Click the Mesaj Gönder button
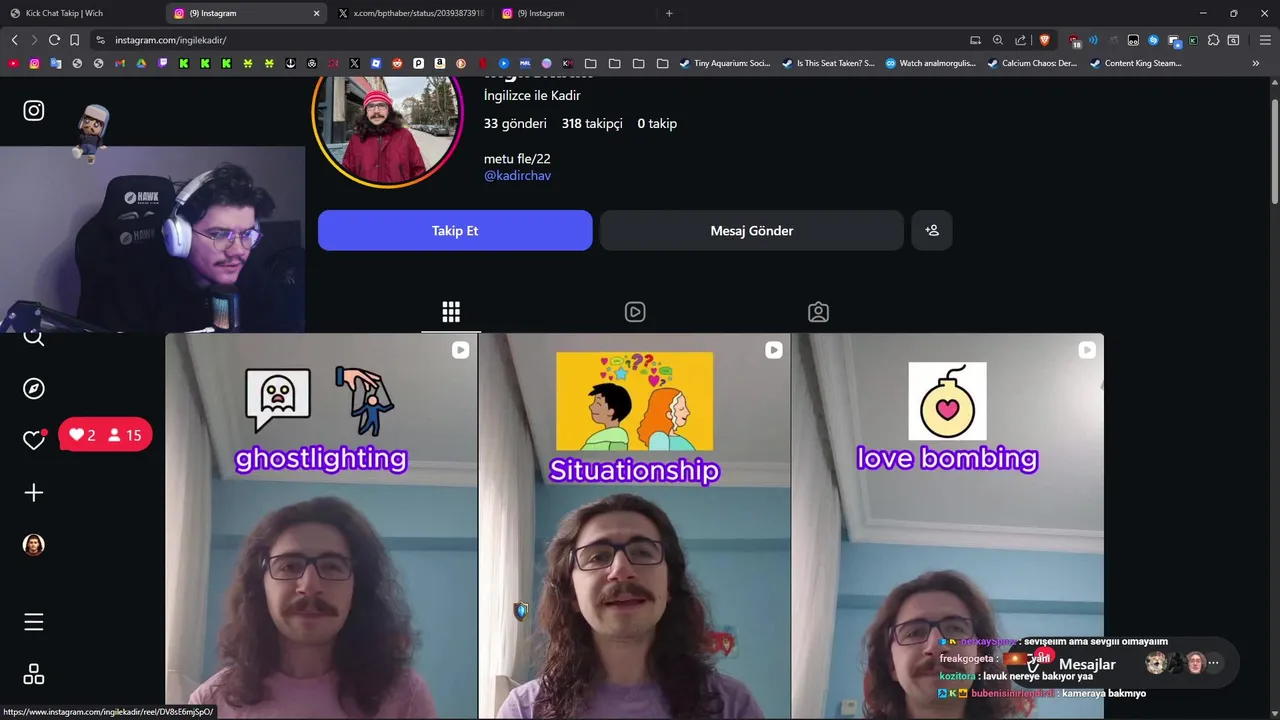1280x720 pixels. point(752,230)
